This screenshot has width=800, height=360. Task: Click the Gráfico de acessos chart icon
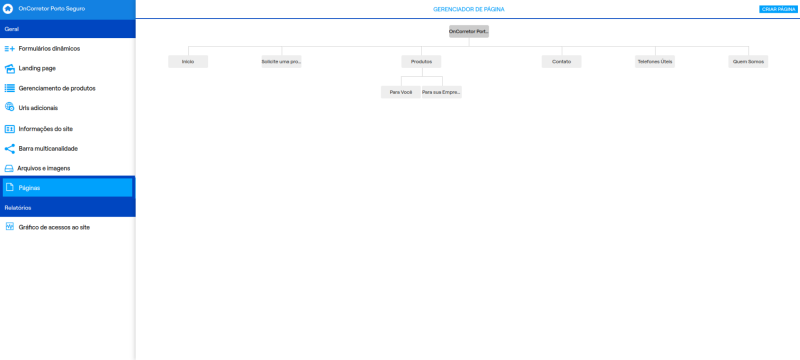point(9,227)
